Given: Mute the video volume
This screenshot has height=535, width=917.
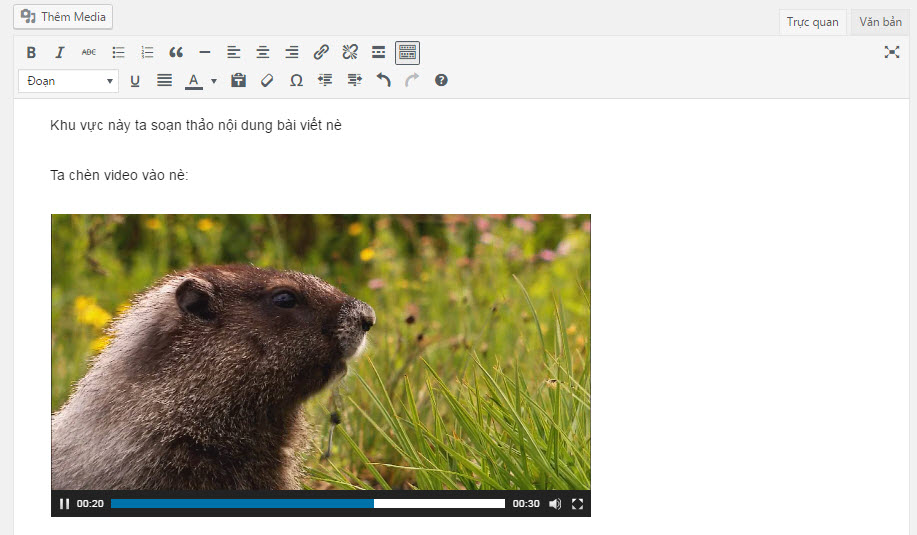Looking at the screenshot, I should coord(555,504).
